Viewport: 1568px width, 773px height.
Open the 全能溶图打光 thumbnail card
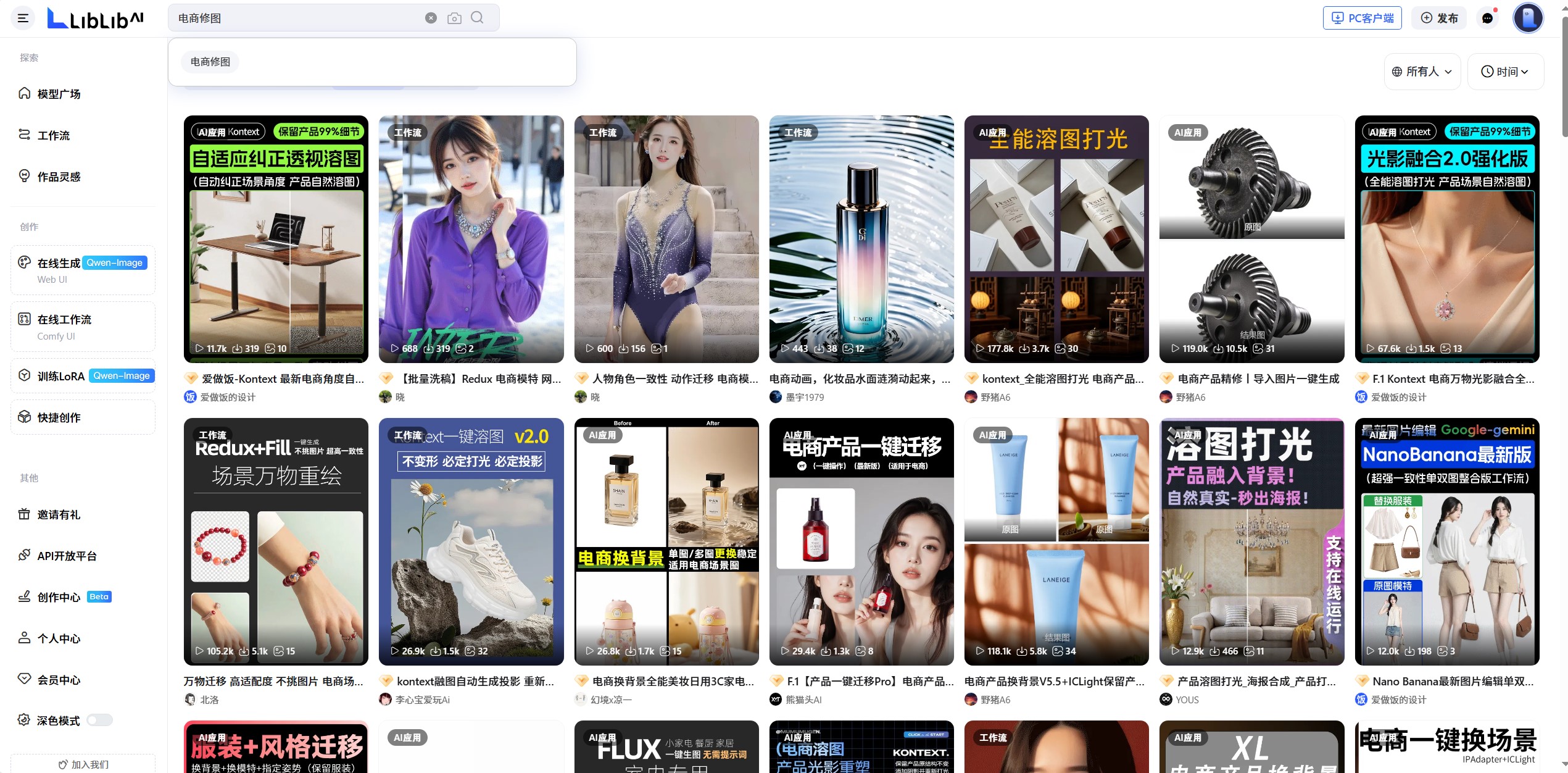1056,239
